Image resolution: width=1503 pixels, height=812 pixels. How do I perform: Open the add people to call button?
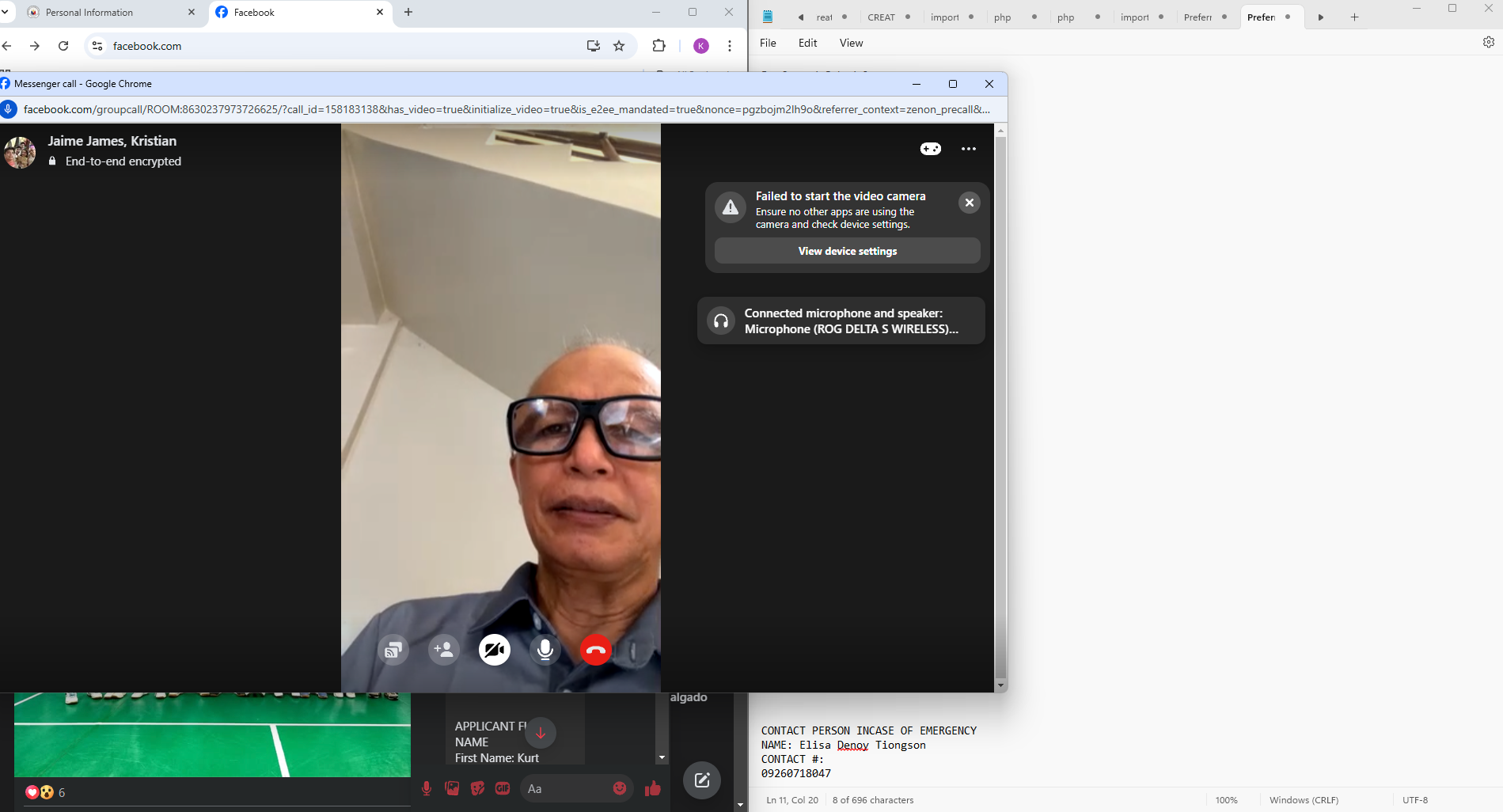[x=444, y=651]
